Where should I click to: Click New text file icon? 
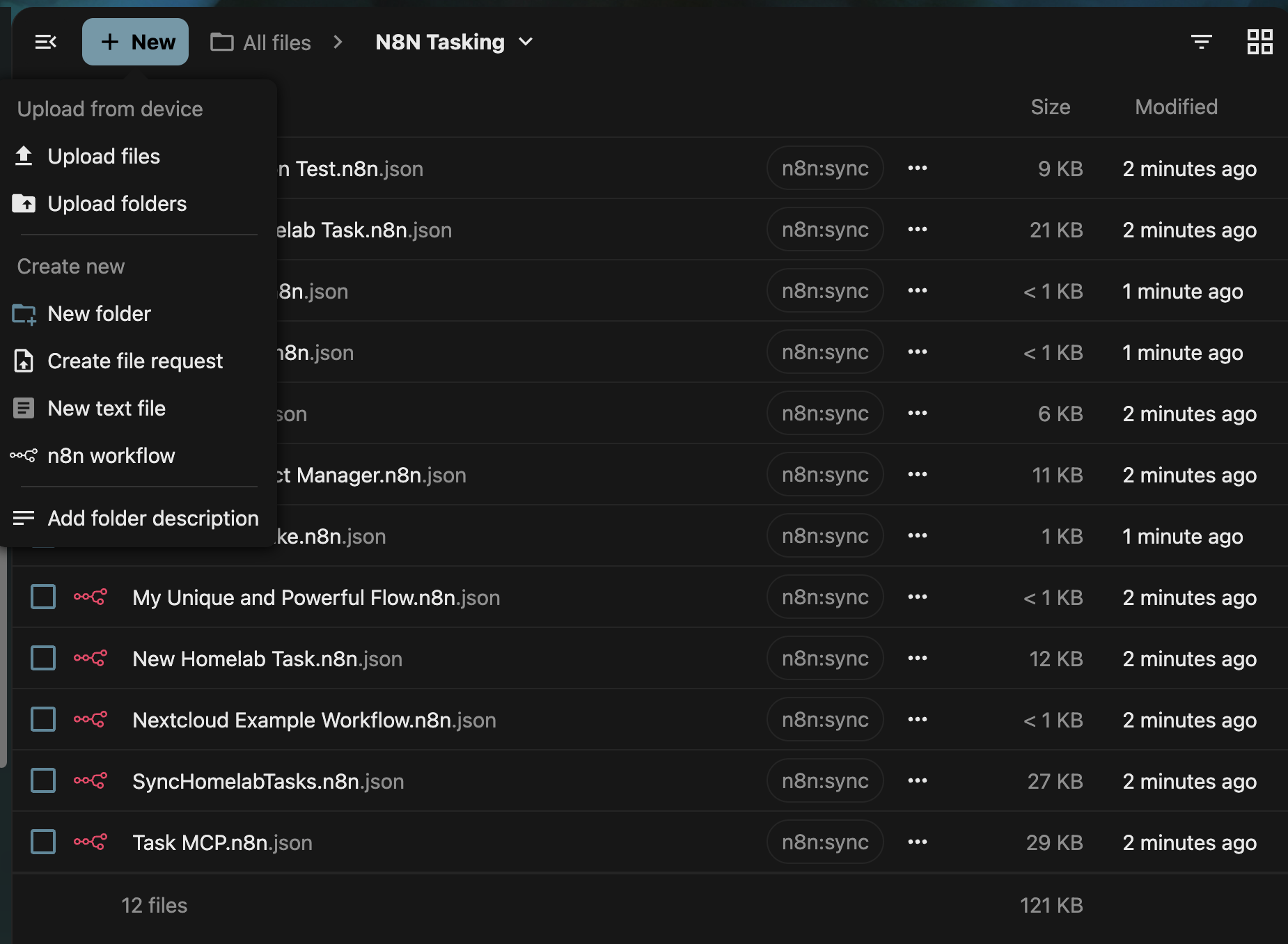point(24,408)
